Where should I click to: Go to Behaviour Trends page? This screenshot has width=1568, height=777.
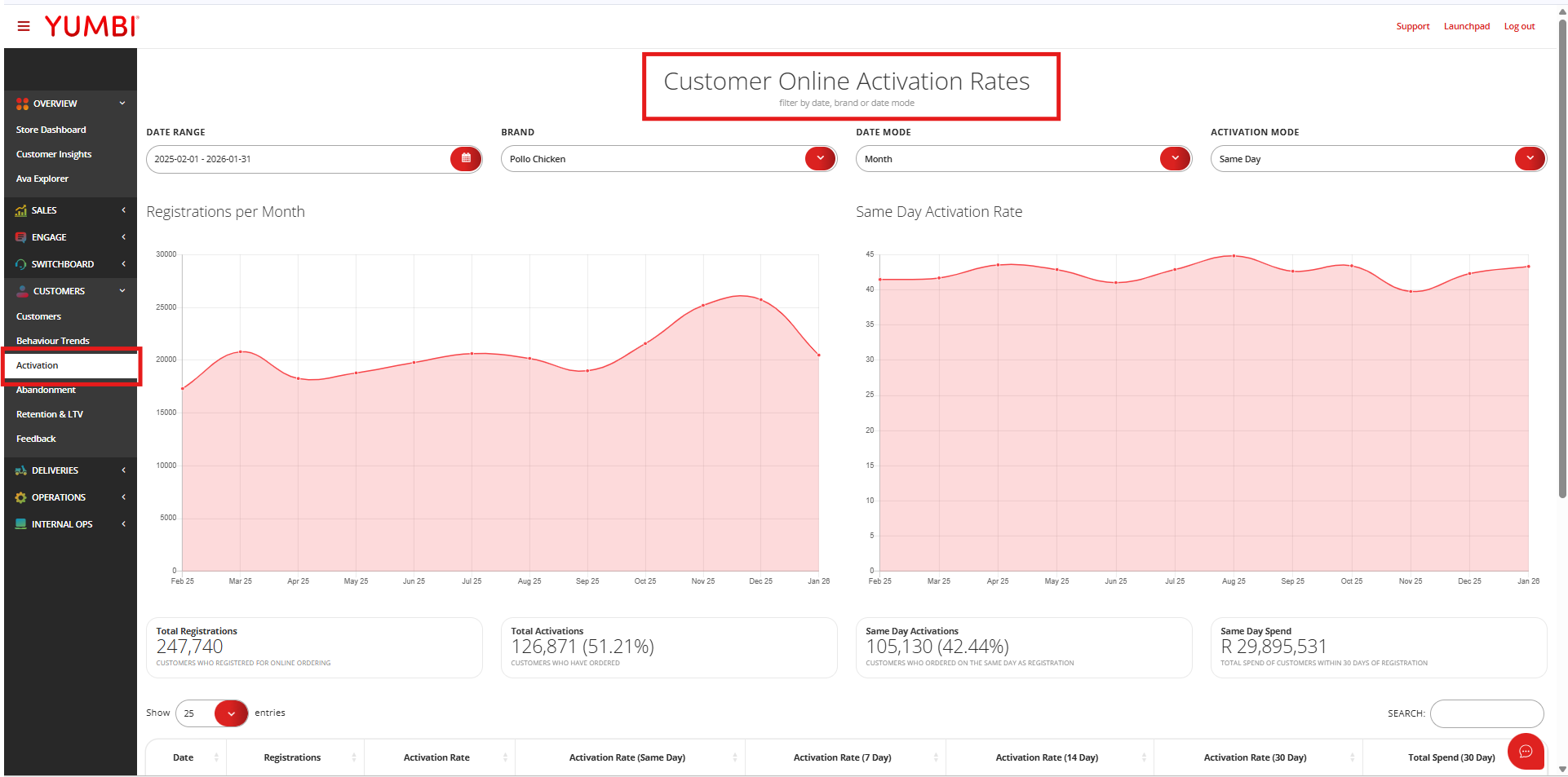53,341
